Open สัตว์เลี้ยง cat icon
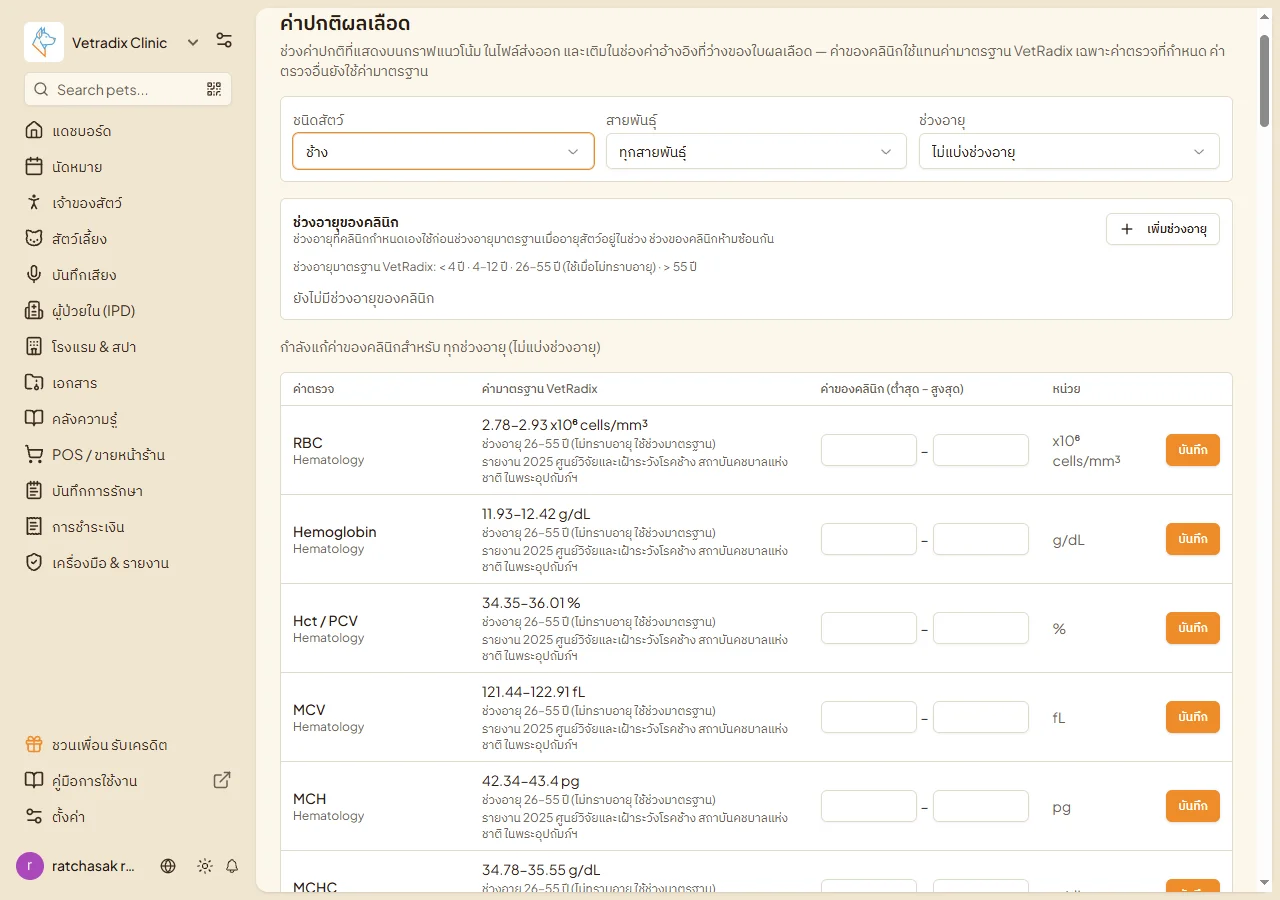The image size is (1280, 900). [34, 239]
